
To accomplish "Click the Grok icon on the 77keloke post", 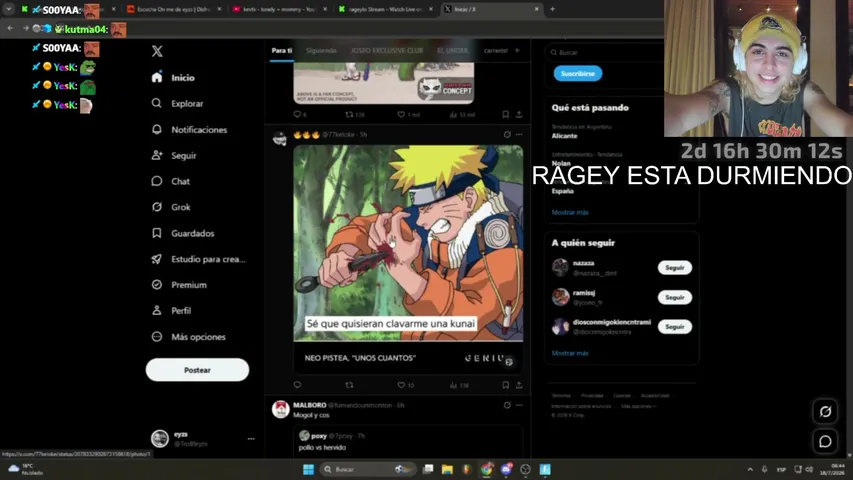I will pos(507,134).
